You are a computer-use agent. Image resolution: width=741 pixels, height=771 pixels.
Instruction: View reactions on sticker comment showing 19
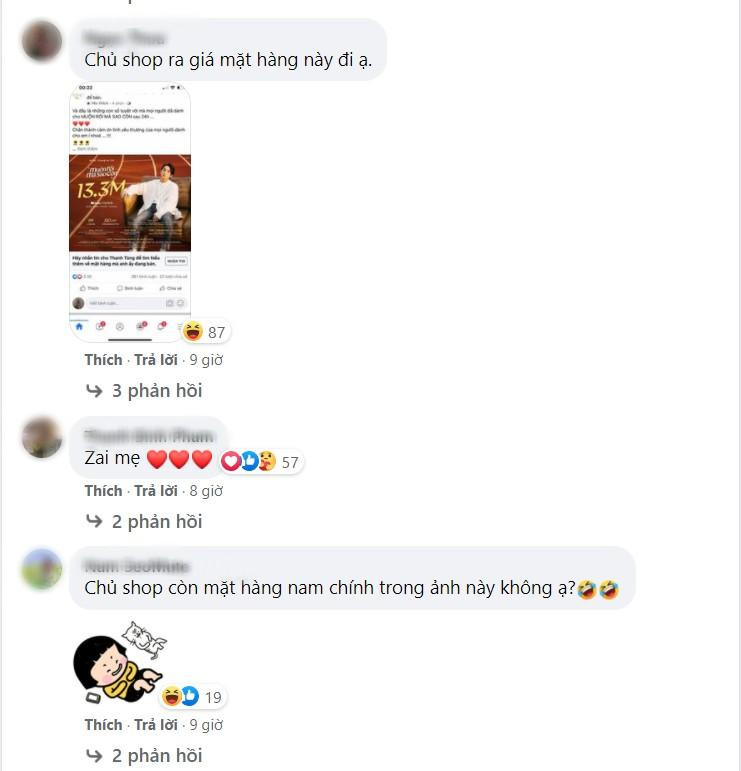193,697
